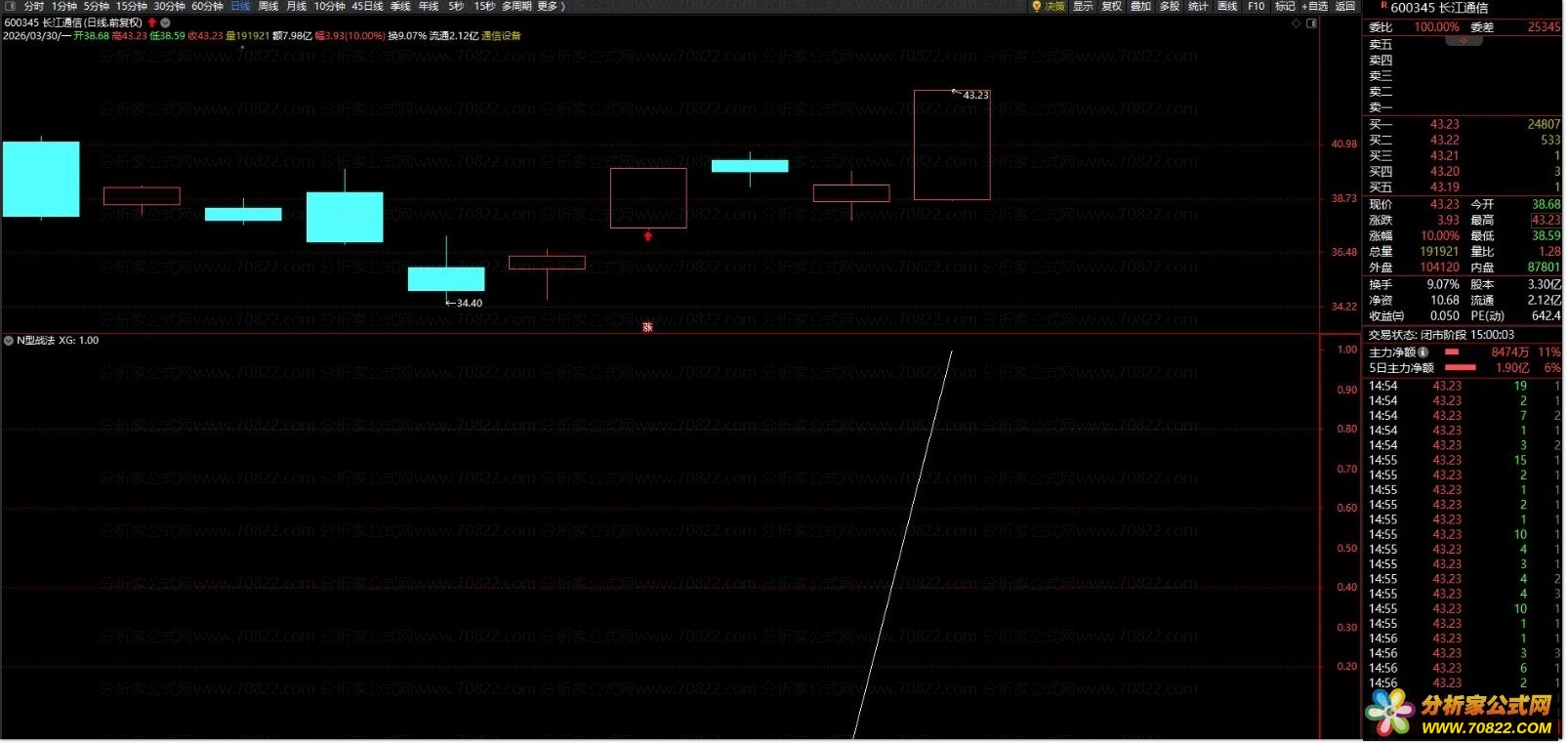Switch to 日线 daily chart

click(240, 6)
